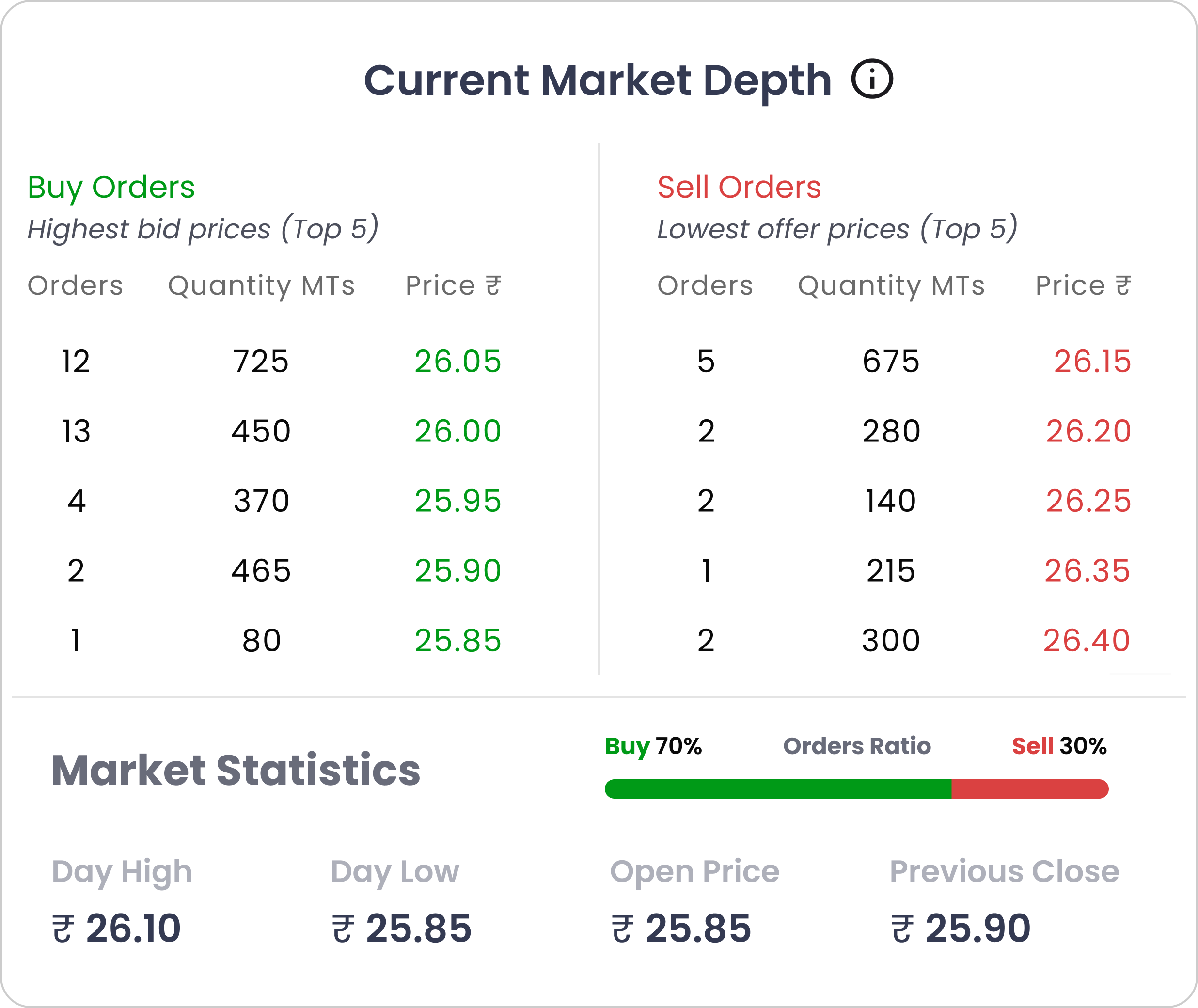Click the 25.90 bid price in buy orders
This screenshot has width=1198, height=1008.
pyautogui.click(x=457, y=571)
